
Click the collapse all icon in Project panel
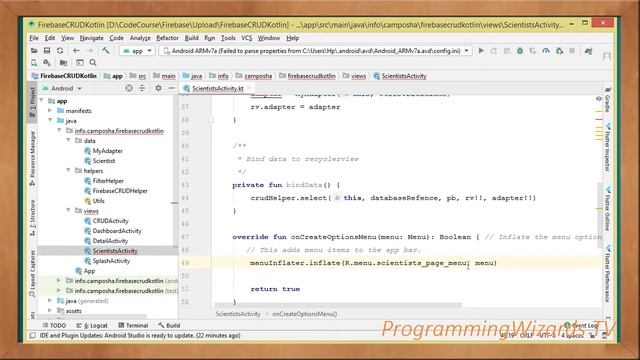[142, 88]
